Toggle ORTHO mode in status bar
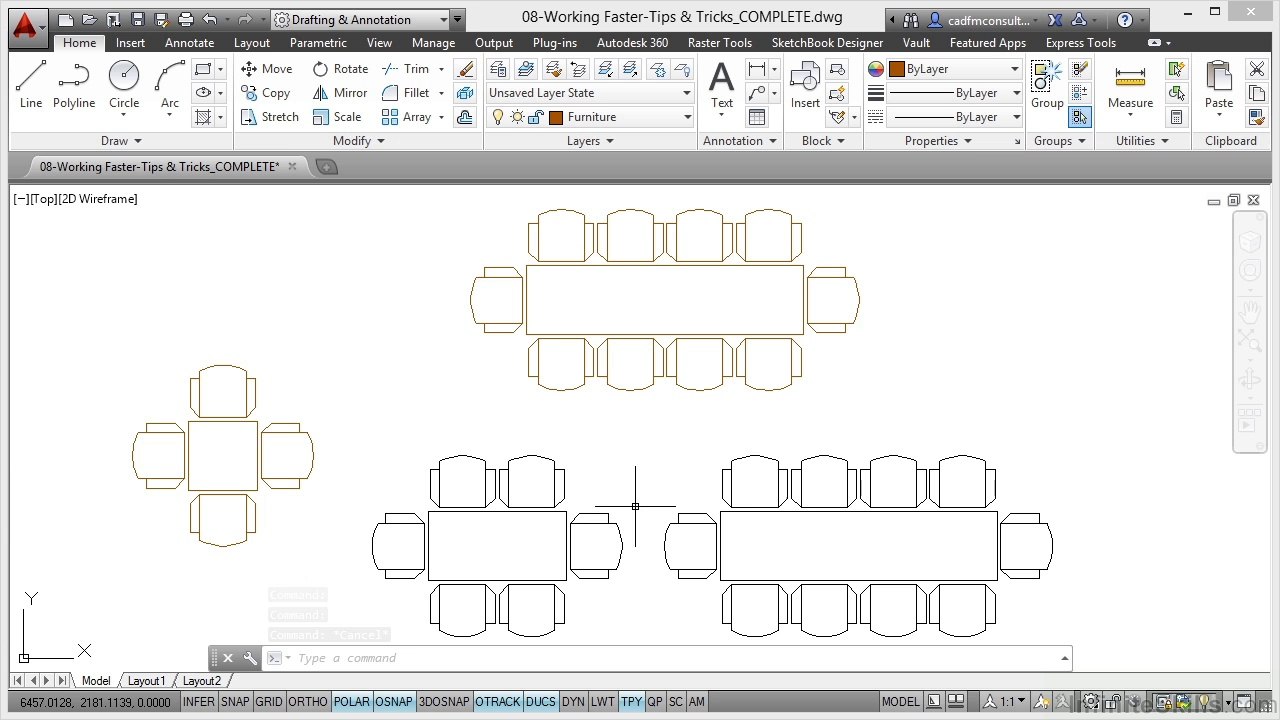Image resolution: width=1280 pixels, height=720 pixels. (308, 702)
